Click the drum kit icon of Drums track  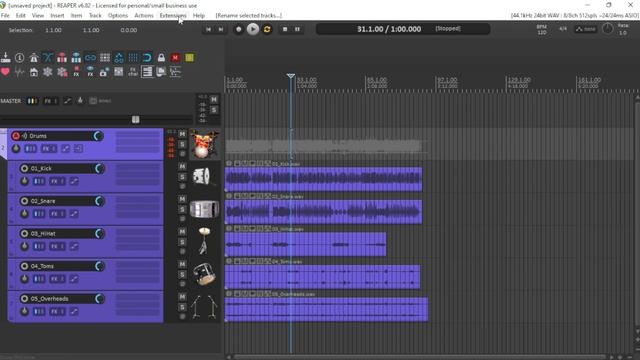pos(205,144)
